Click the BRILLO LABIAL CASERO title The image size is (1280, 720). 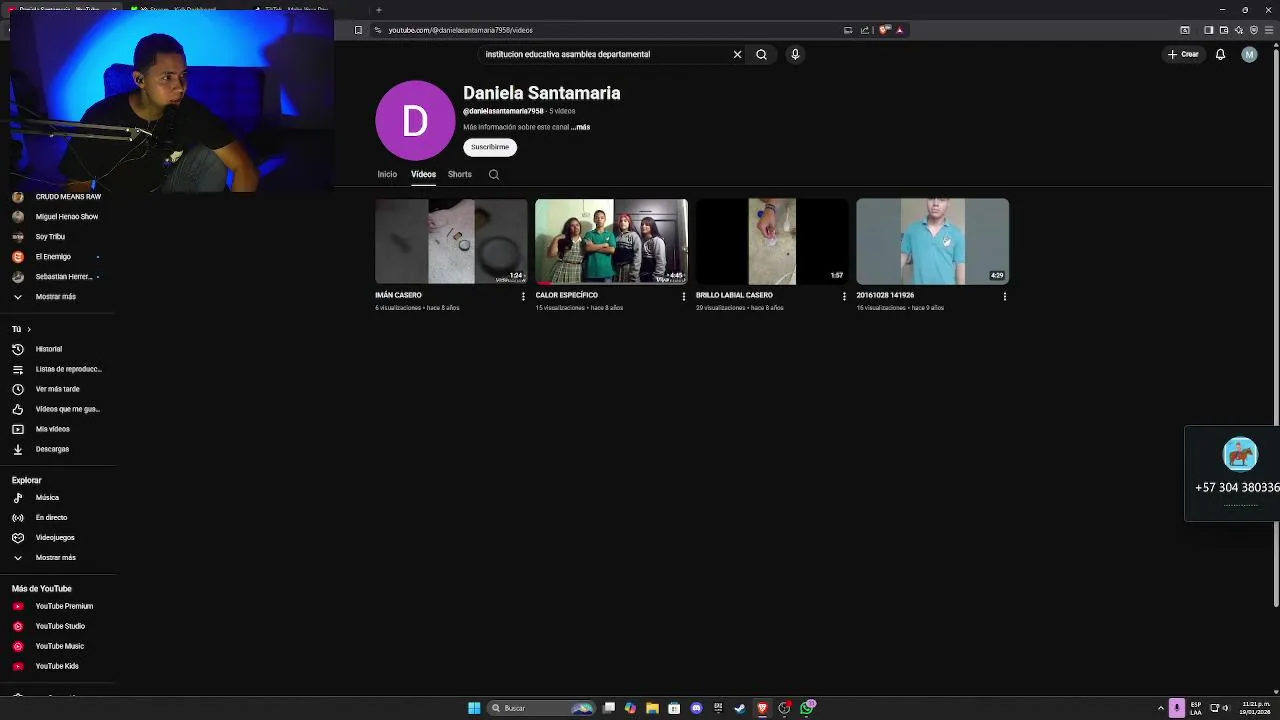(x=734, y=295)
